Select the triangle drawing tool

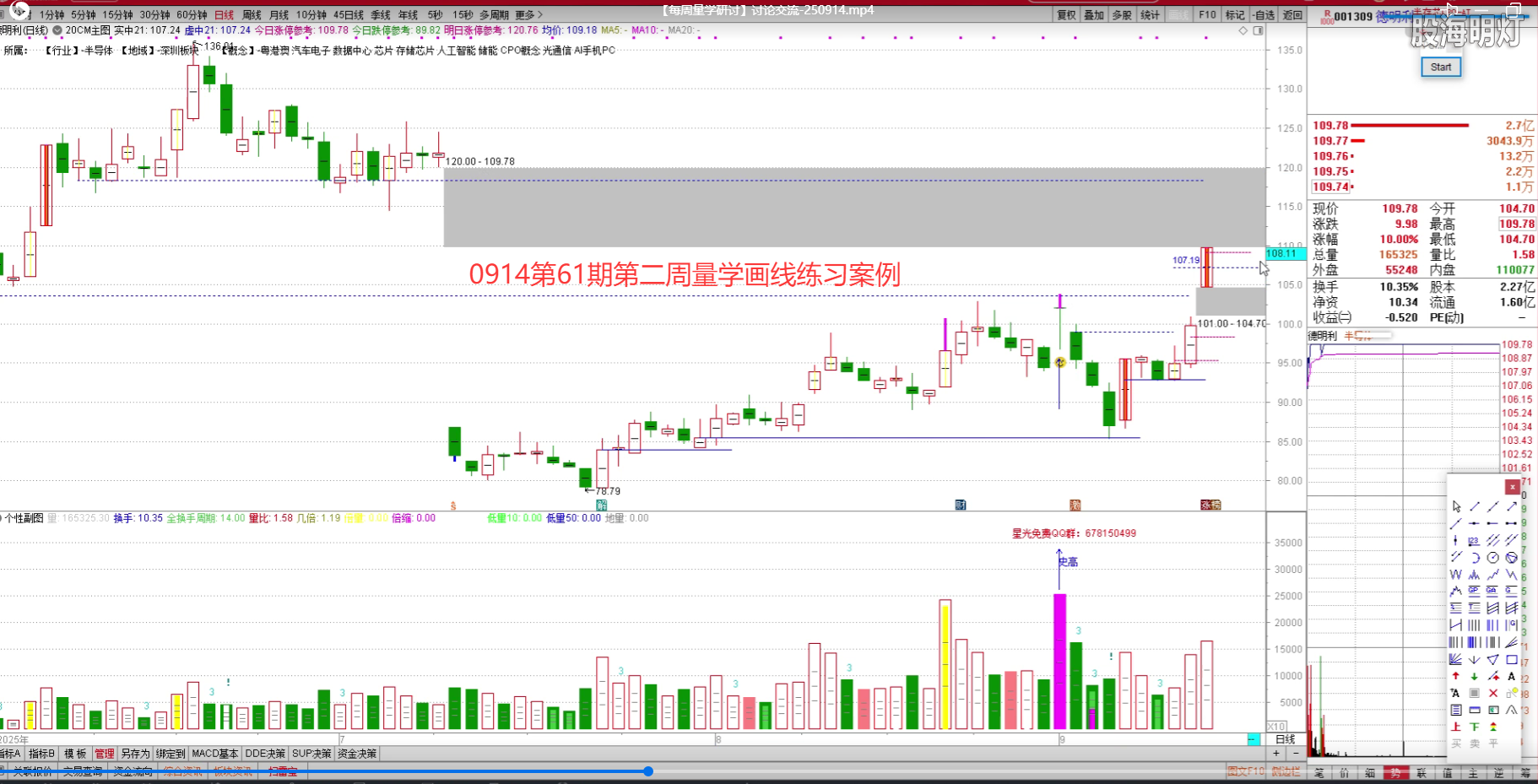1492,660
